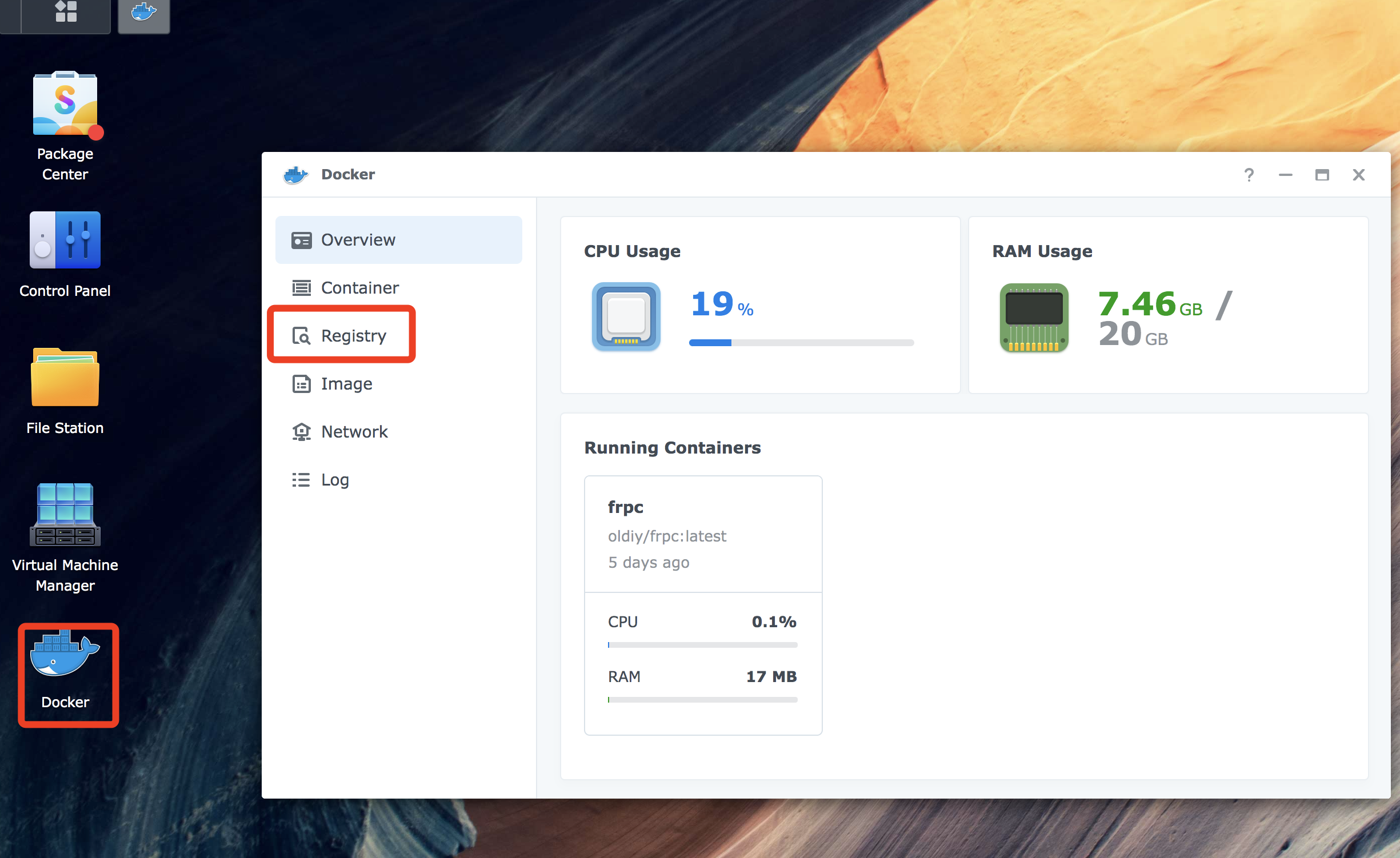Open Package Center desktop icon
Image resolution: width=1400 pixels, height=858 pixels.
65,127
